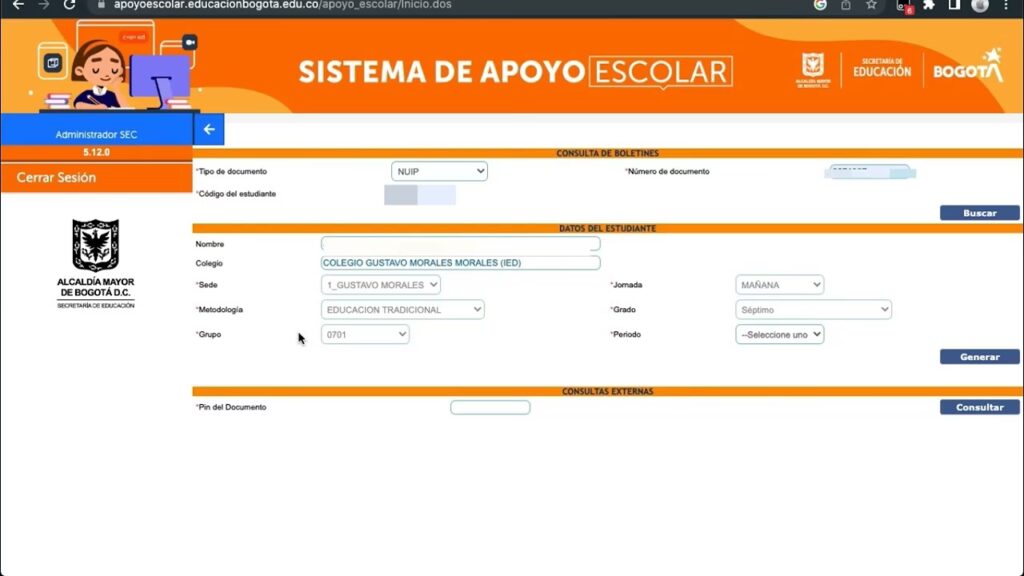The image size is (1024, 576).
Task: Click the Pin del Documento input field
Action: (490, 407)
